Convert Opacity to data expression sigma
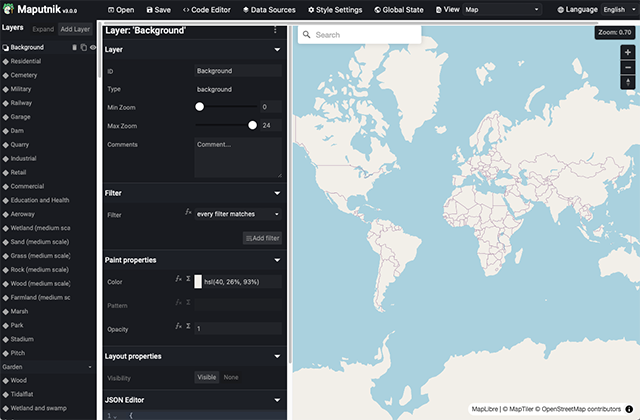 pyautogui.click(x=188, y=326)
